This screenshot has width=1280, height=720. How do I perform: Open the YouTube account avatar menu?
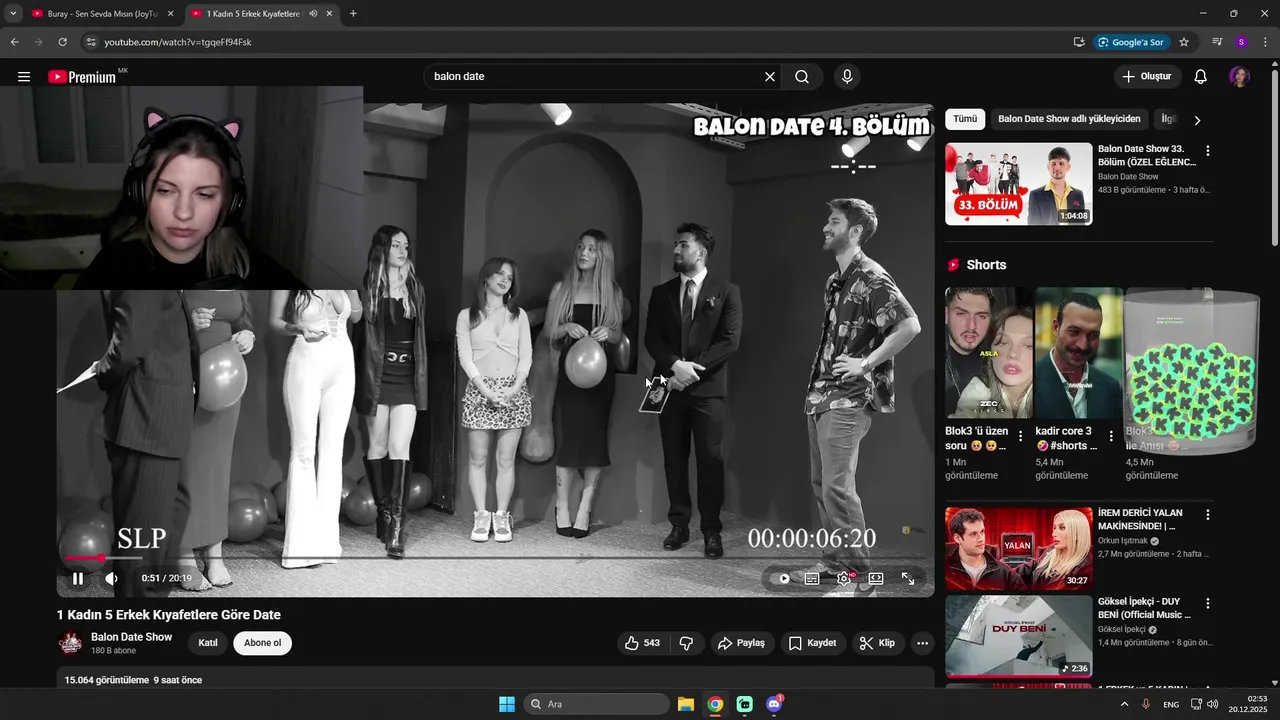click(x=1239, y=77)
